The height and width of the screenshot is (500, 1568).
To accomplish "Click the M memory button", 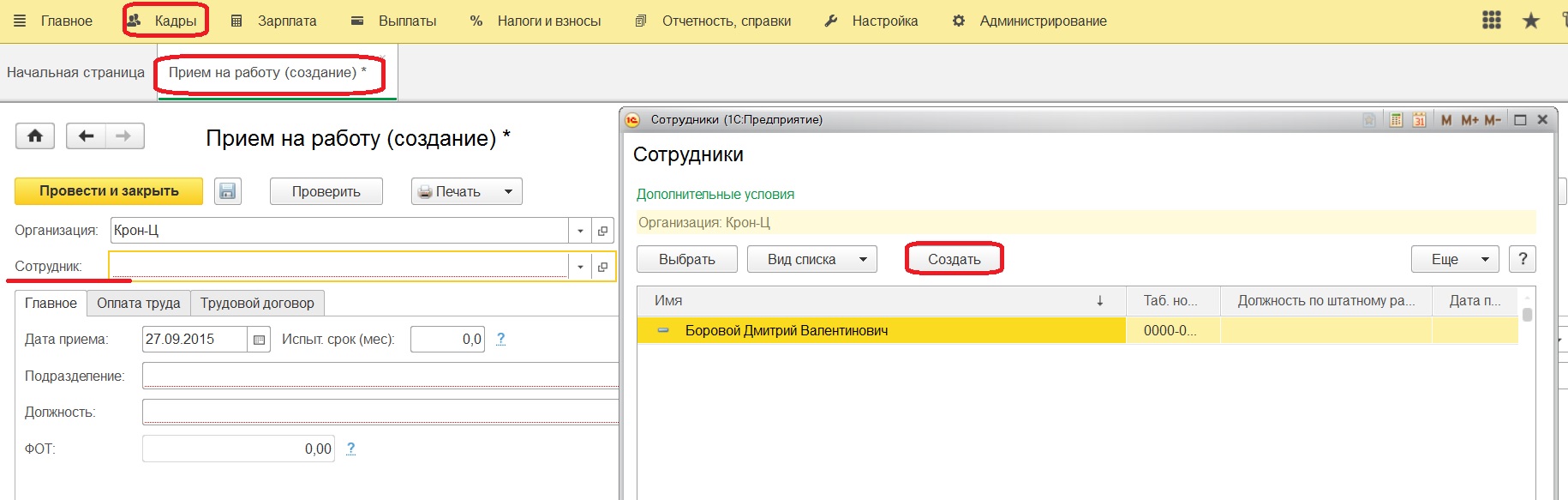I will click(x=1446, y=120).
